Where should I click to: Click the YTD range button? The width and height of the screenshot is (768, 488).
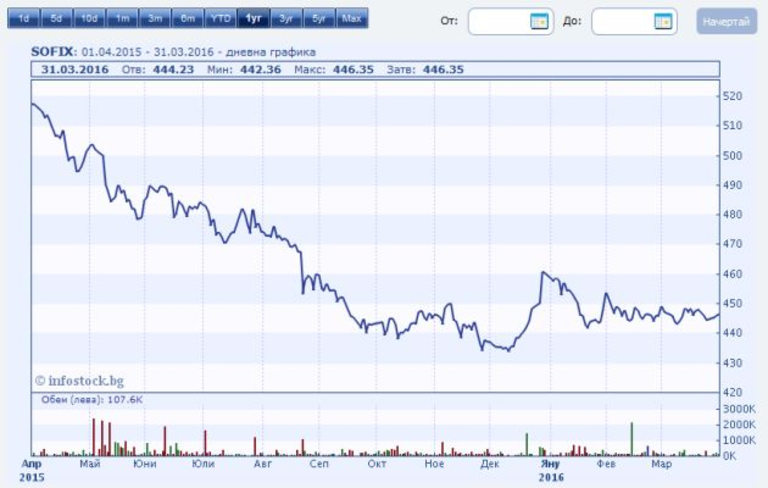pos(220,19)
